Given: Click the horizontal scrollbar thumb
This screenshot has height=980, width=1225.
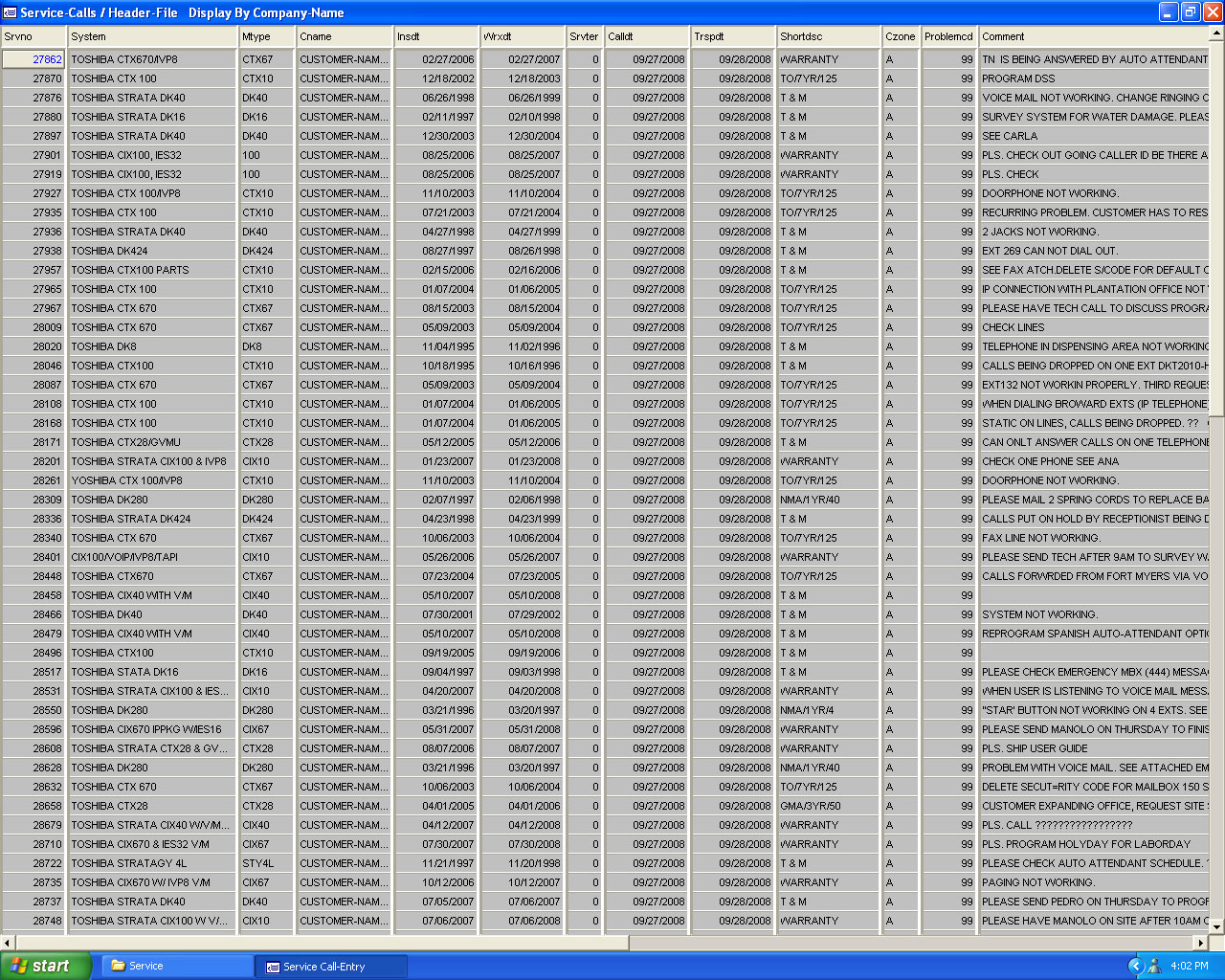Looking at the screenshot, I should 322,943.
